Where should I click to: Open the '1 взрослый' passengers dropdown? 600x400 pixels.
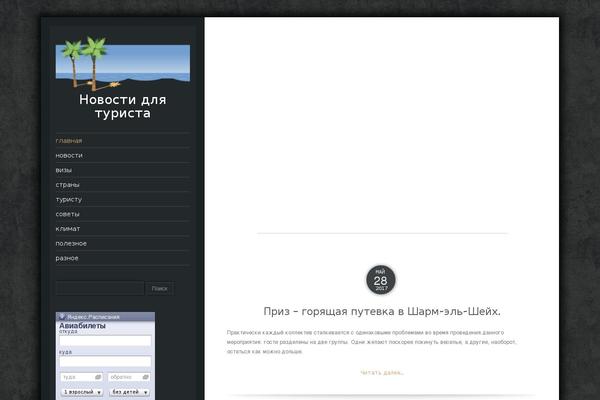(82, 392)
